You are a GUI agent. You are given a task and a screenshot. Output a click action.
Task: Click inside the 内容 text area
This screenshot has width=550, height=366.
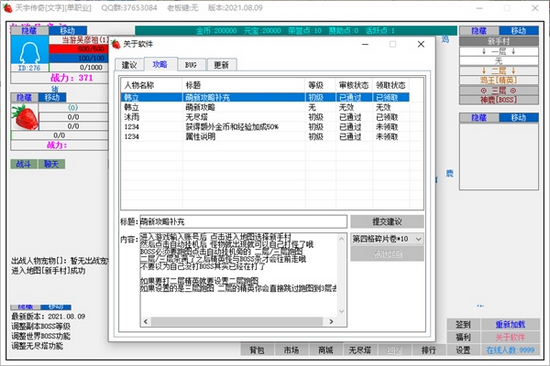point(239,274)
